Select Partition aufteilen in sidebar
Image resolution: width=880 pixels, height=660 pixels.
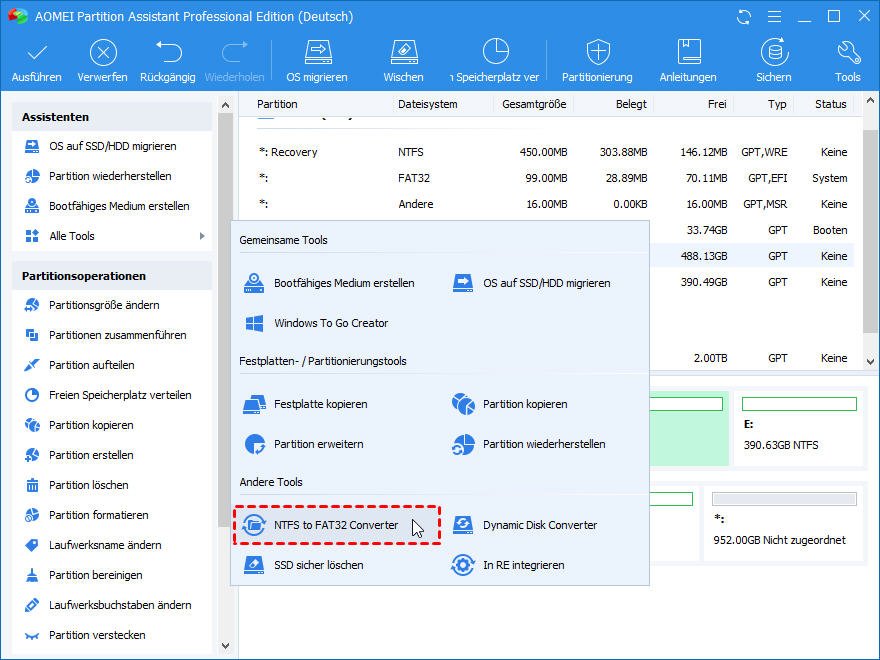tap(112, 365)
